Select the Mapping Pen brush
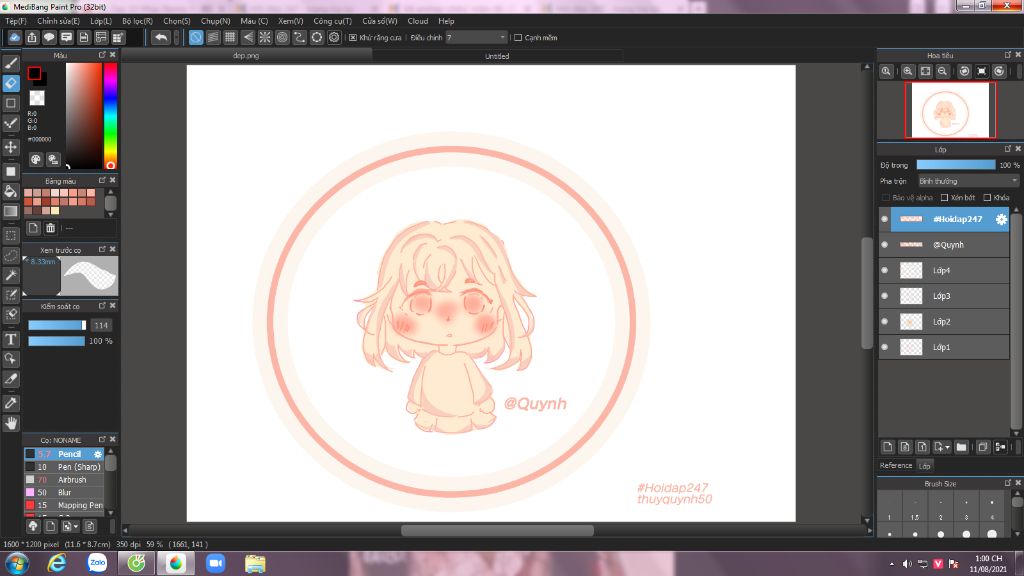 pos(64,505)
